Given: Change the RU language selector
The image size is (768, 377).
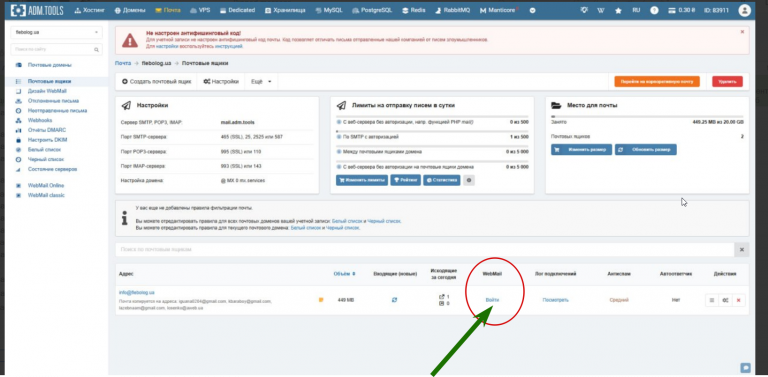Looking at the screenshot, I should (x=636, y=10).
